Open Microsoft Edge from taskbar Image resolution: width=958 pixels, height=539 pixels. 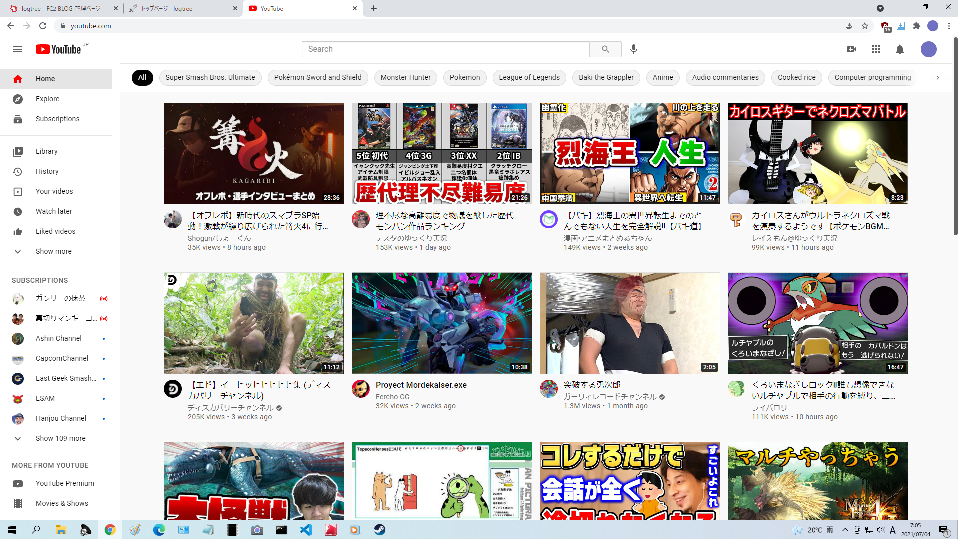(159, 530)
